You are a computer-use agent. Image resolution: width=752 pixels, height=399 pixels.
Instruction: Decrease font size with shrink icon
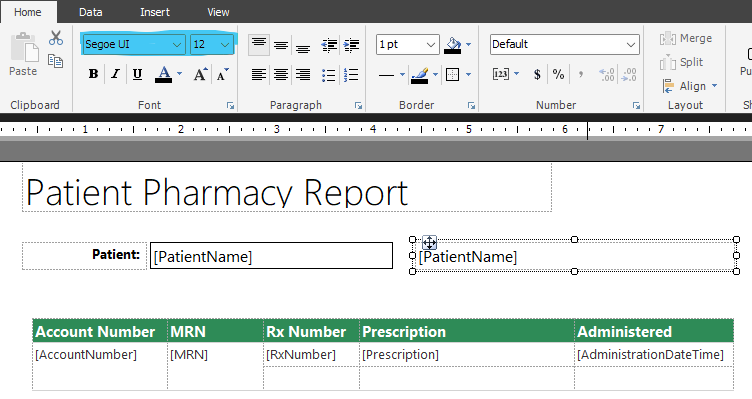(222, 74)
